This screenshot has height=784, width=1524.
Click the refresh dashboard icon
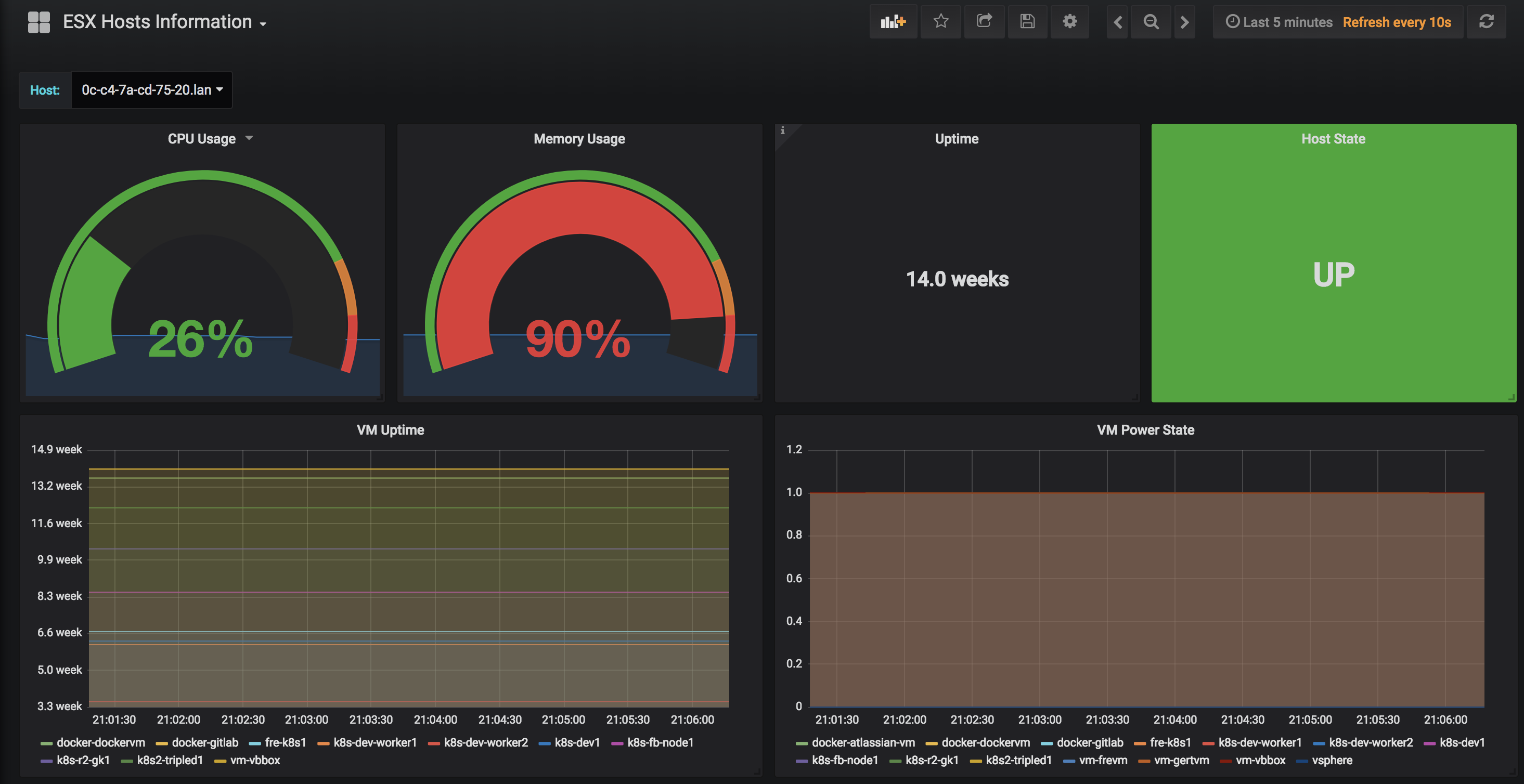pyautogui.click(x=1486, y=22)
